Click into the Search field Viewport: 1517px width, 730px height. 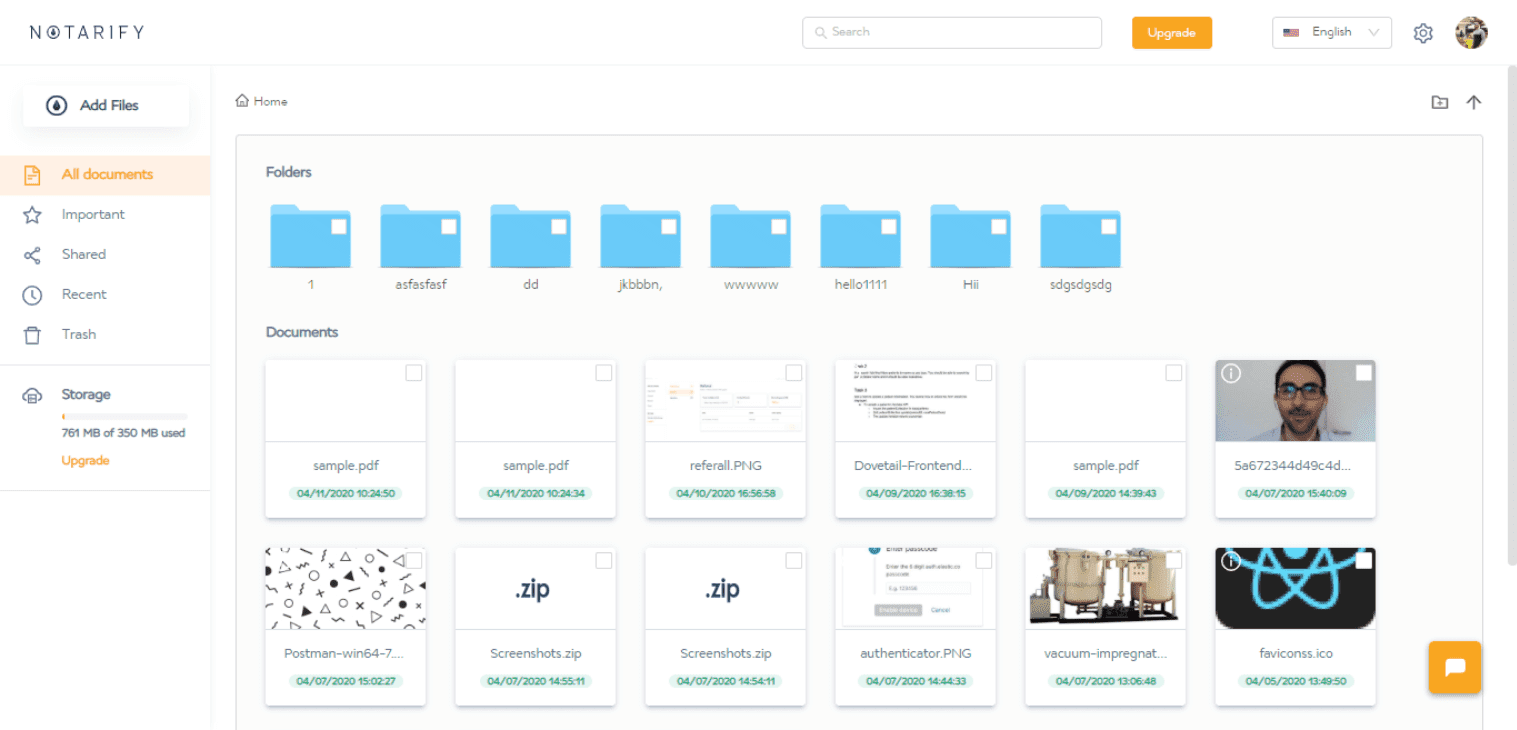coord(951,32)
